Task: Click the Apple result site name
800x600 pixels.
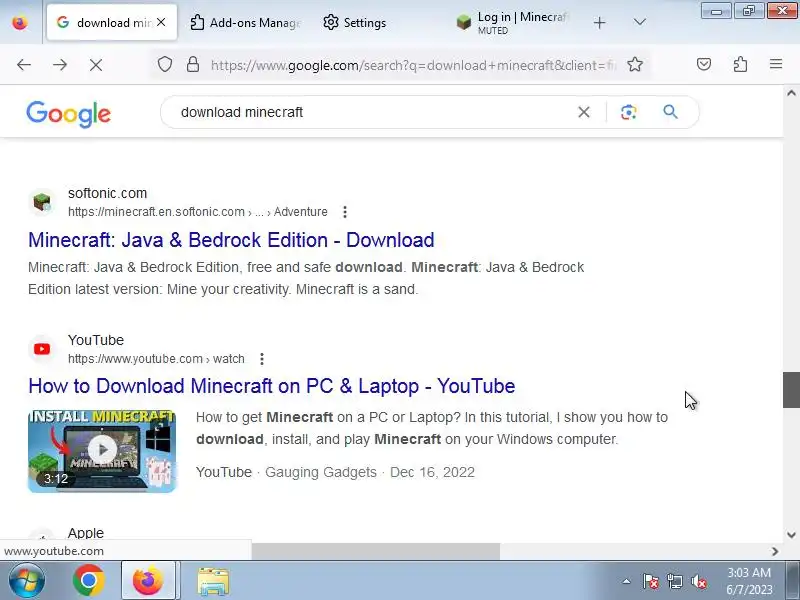Action: click(x=86, y=533)
